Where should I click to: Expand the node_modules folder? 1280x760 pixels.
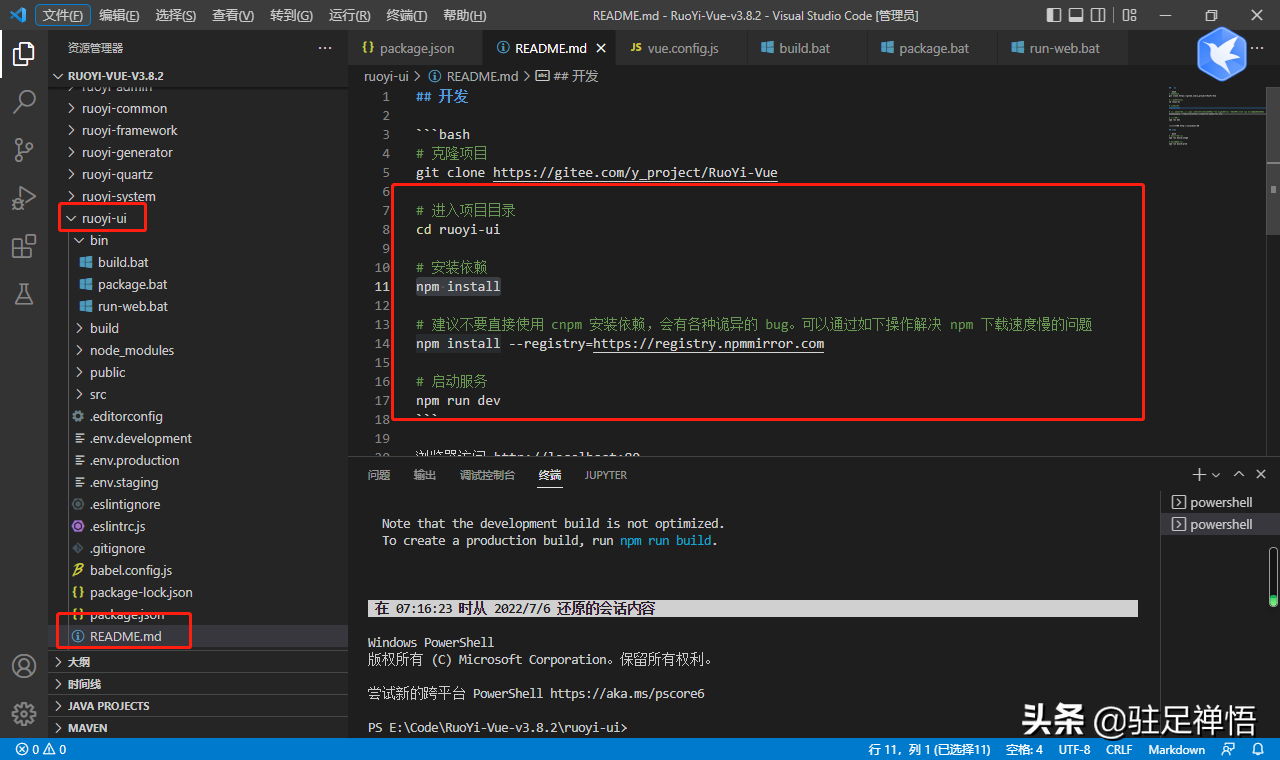click(198, 350)
